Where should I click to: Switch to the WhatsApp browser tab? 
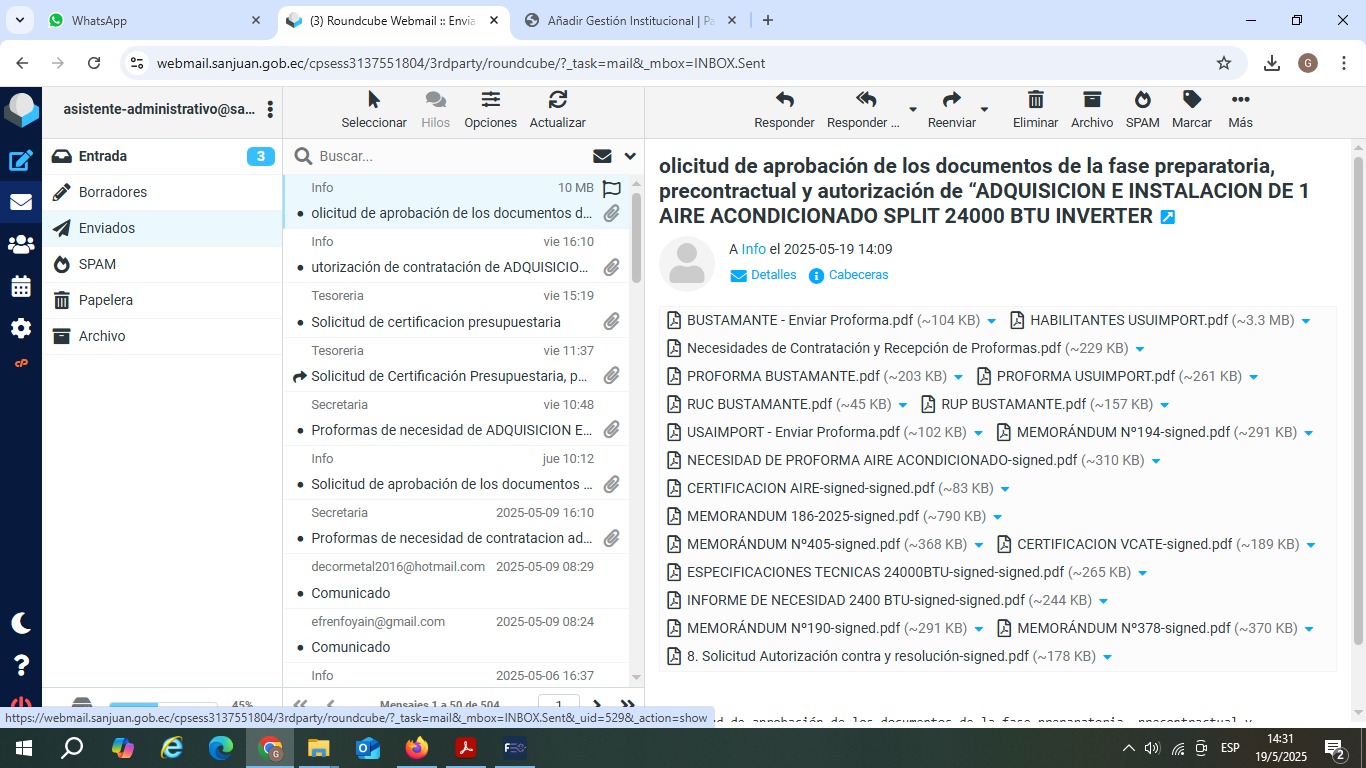point(99,20)
